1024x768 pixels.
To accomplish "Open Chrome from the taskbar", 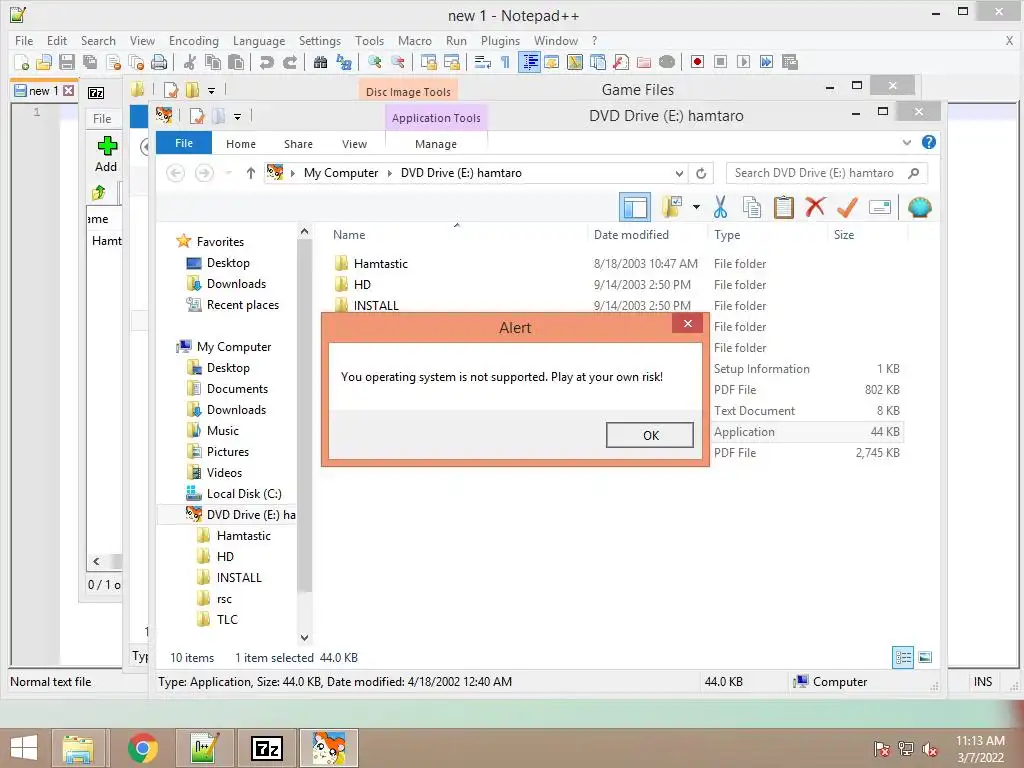I will point(142,748).
